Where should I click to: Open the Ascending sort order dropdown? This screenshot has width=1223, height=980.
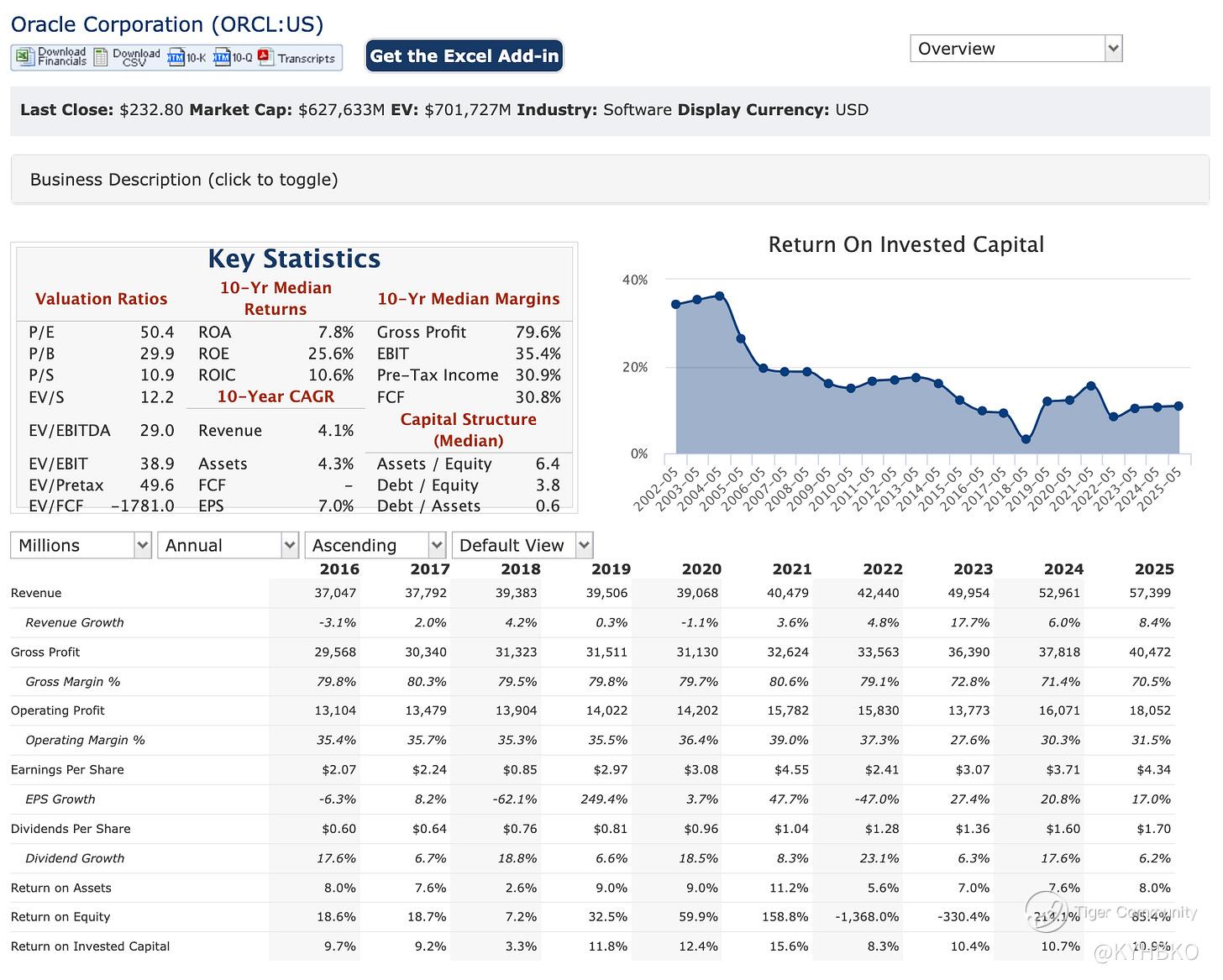point(375,545)
